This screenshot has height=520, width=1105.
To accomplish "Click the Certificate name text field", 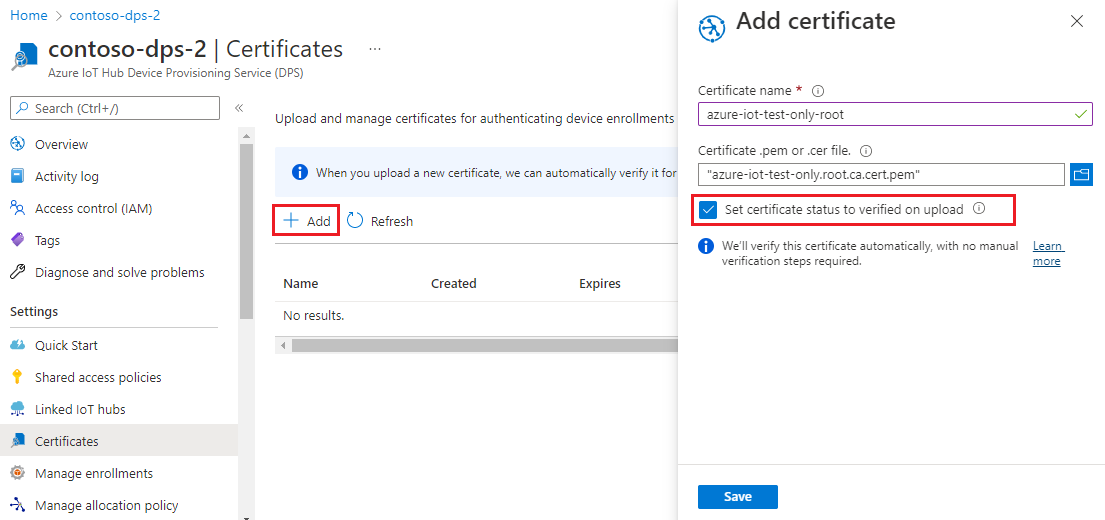I will click(895, 114).
